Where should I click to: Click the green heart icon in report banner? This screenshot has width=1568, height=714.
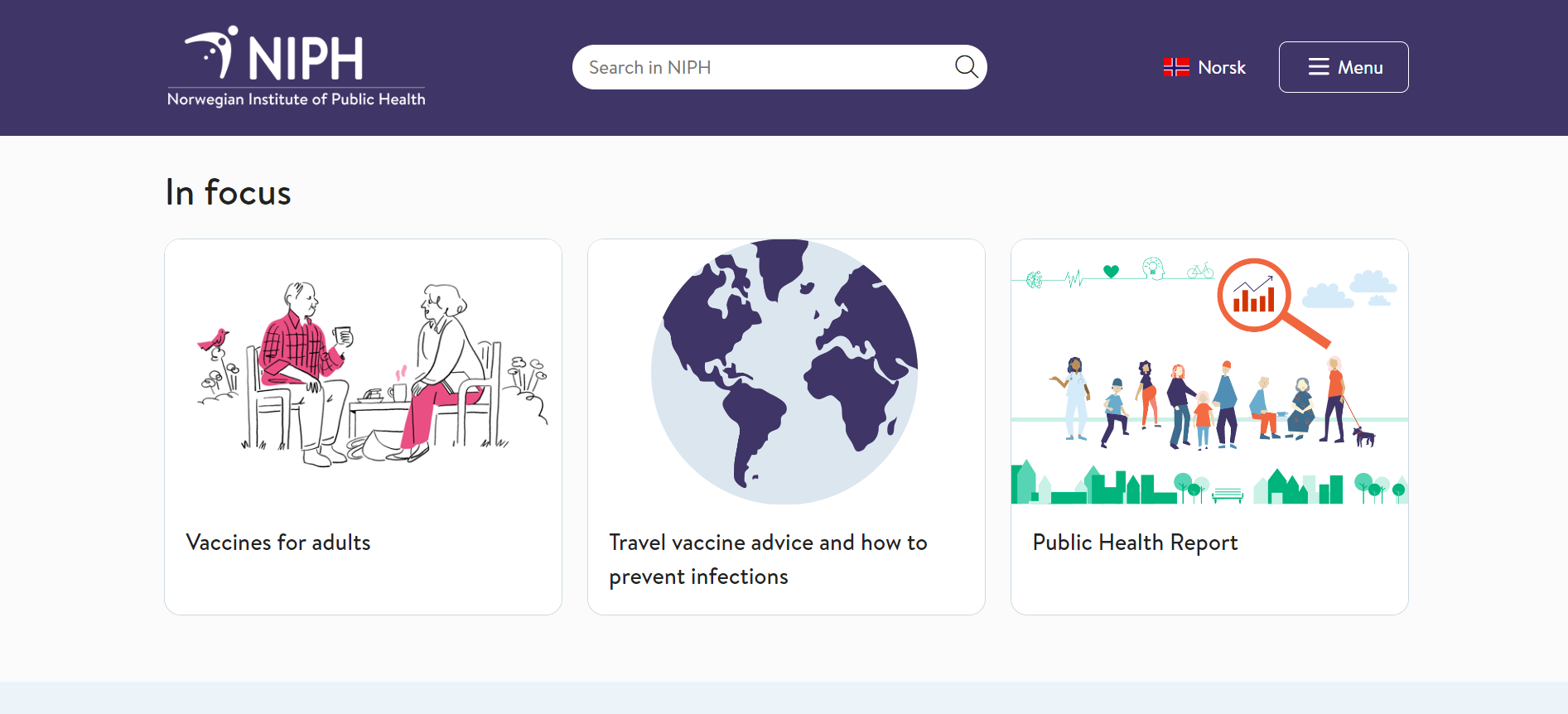click(x=1111, y=271)
